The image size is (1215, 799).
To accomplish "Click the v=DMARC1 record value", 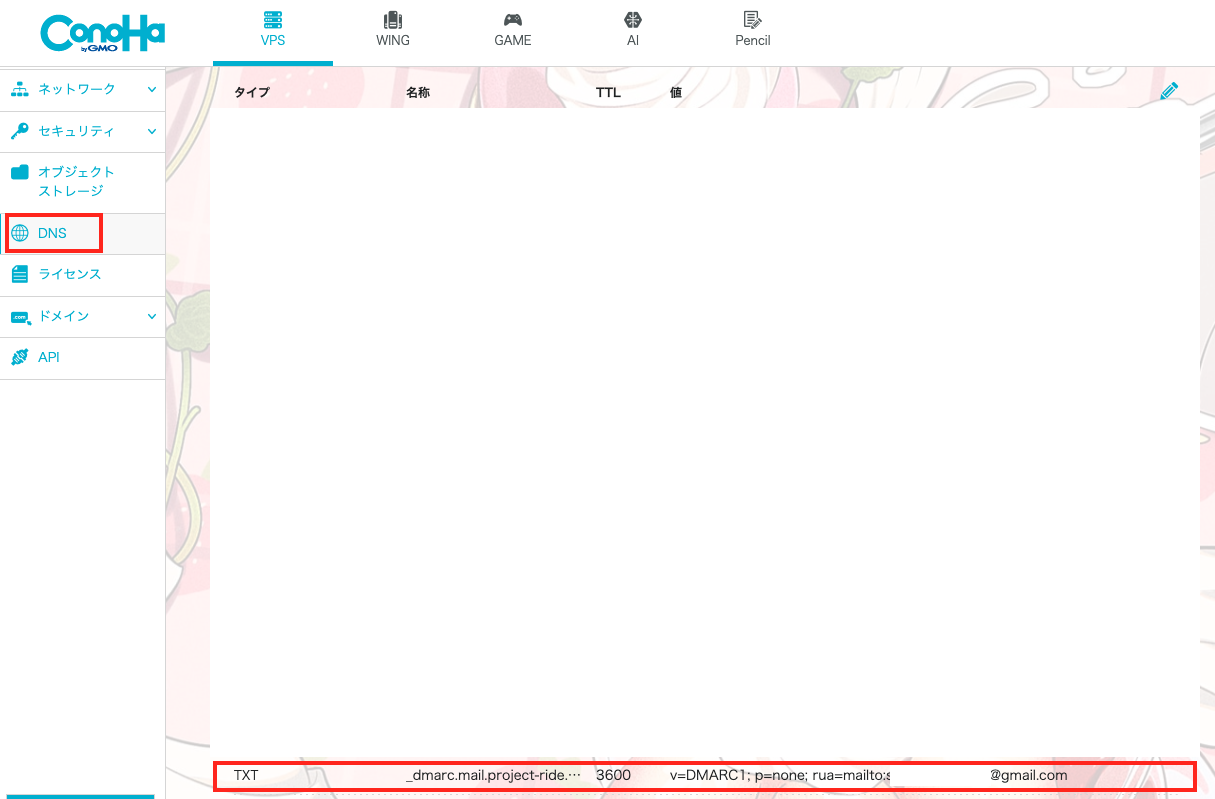I will pos(868,775).
